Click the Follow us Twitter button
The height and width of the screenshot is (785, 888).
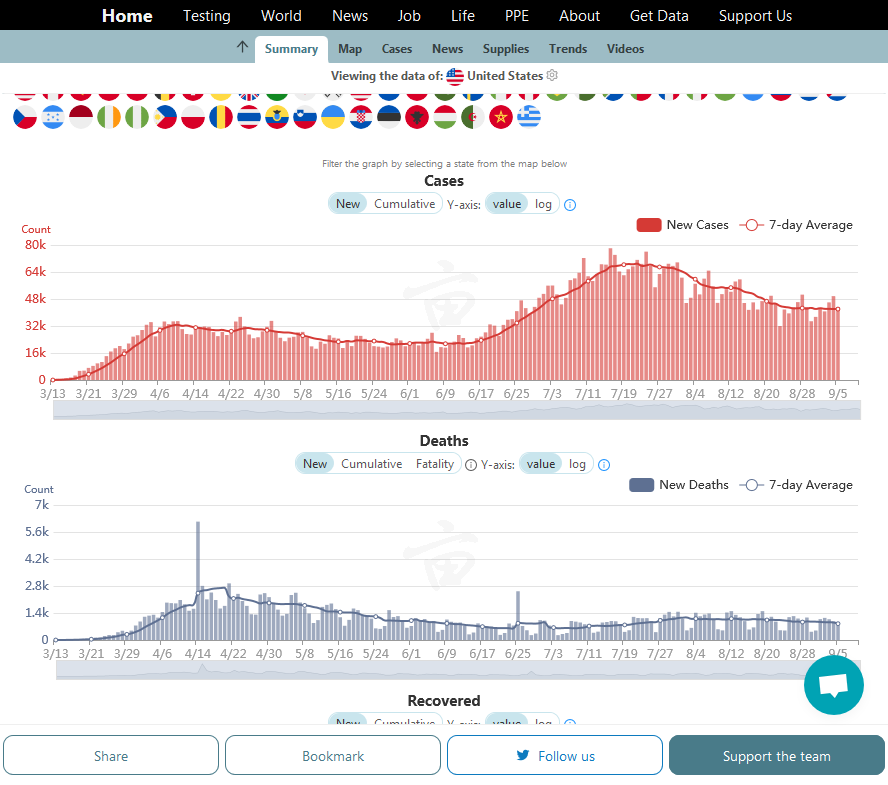(x=555, y=756)
